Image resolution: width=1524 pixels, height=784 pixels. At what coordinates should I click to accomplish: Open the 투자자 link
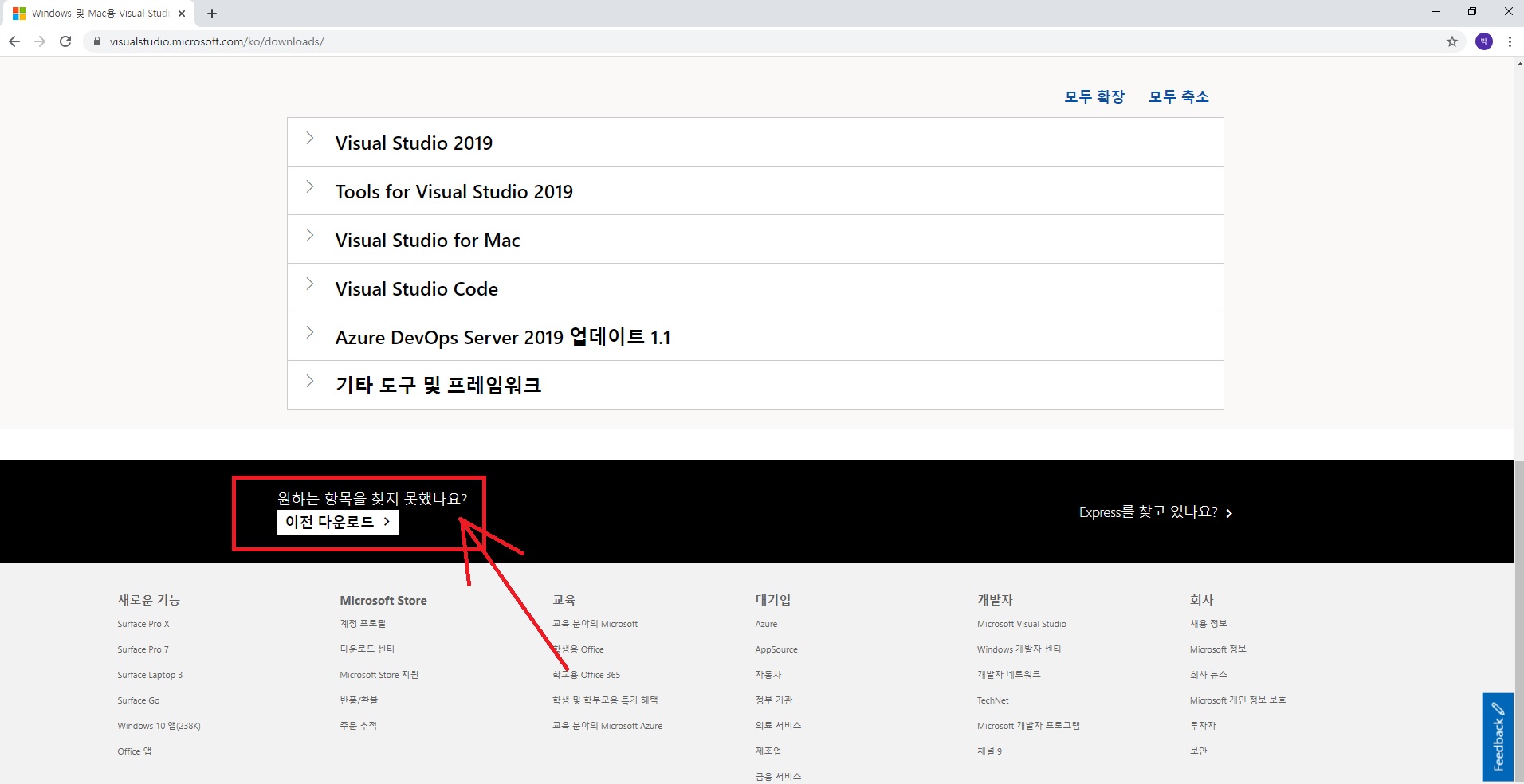pyautogui.click(x=1203, y=726)
